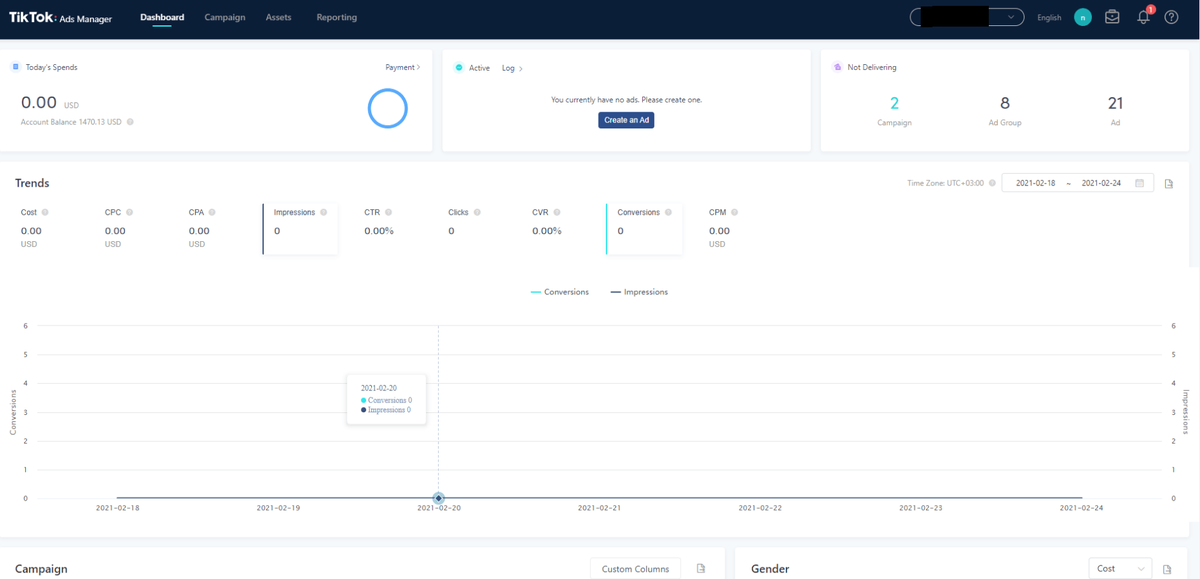Select the Impressions metric card

click(300, 229)
